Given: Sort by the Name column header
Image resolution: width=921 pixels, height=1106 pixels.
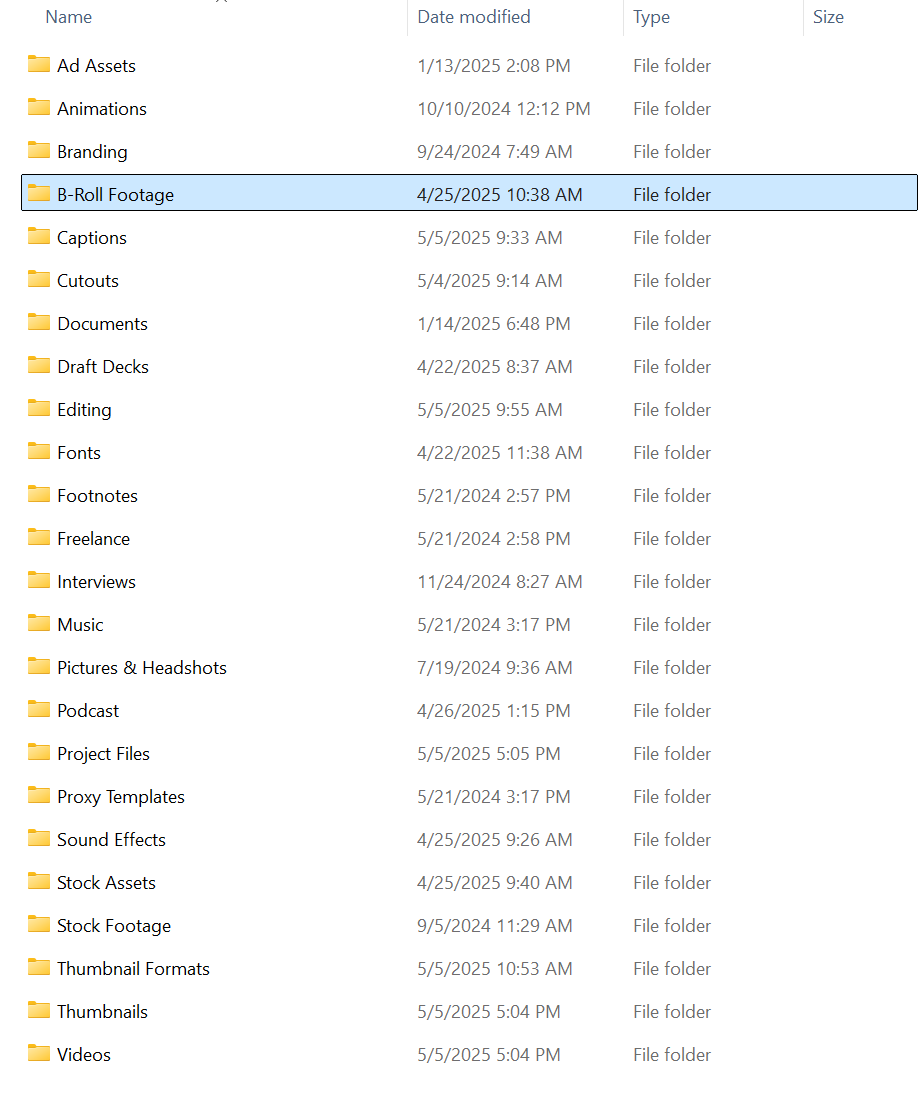Looking at the screenshot, I should 68,17.
